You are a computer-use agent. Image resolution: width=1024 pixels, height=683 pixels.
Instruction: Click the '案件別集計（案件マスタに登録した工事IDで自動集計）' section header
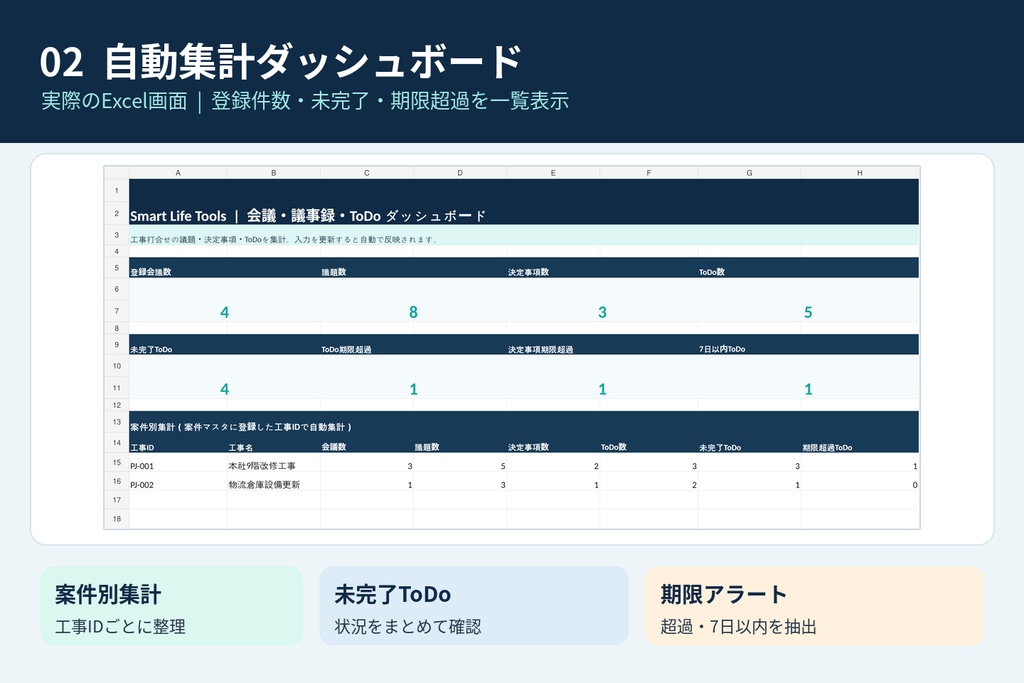(x=241, y=427)
